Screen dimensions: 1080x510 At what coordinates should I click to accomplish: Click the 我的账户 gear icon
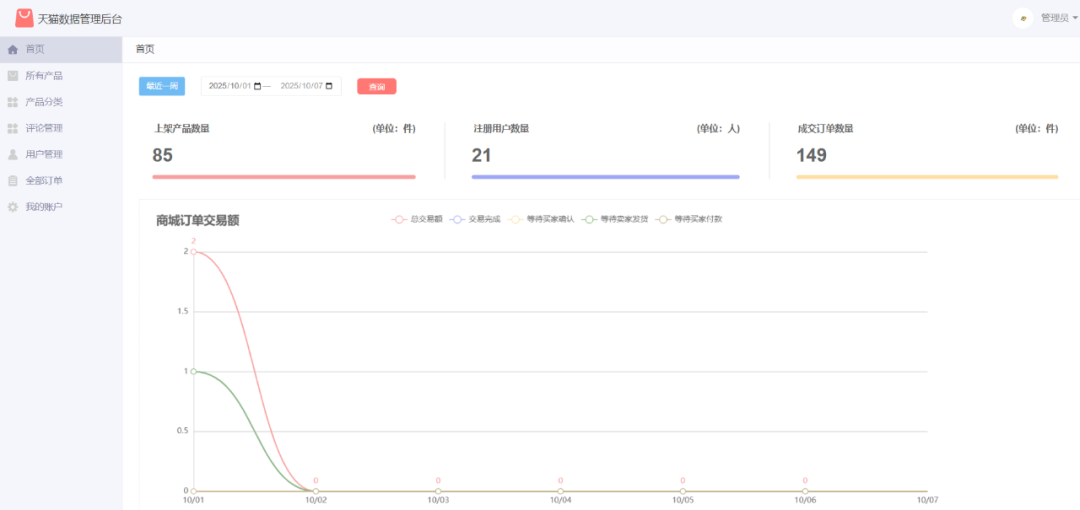pyautogui.click(x=12, y=207)
